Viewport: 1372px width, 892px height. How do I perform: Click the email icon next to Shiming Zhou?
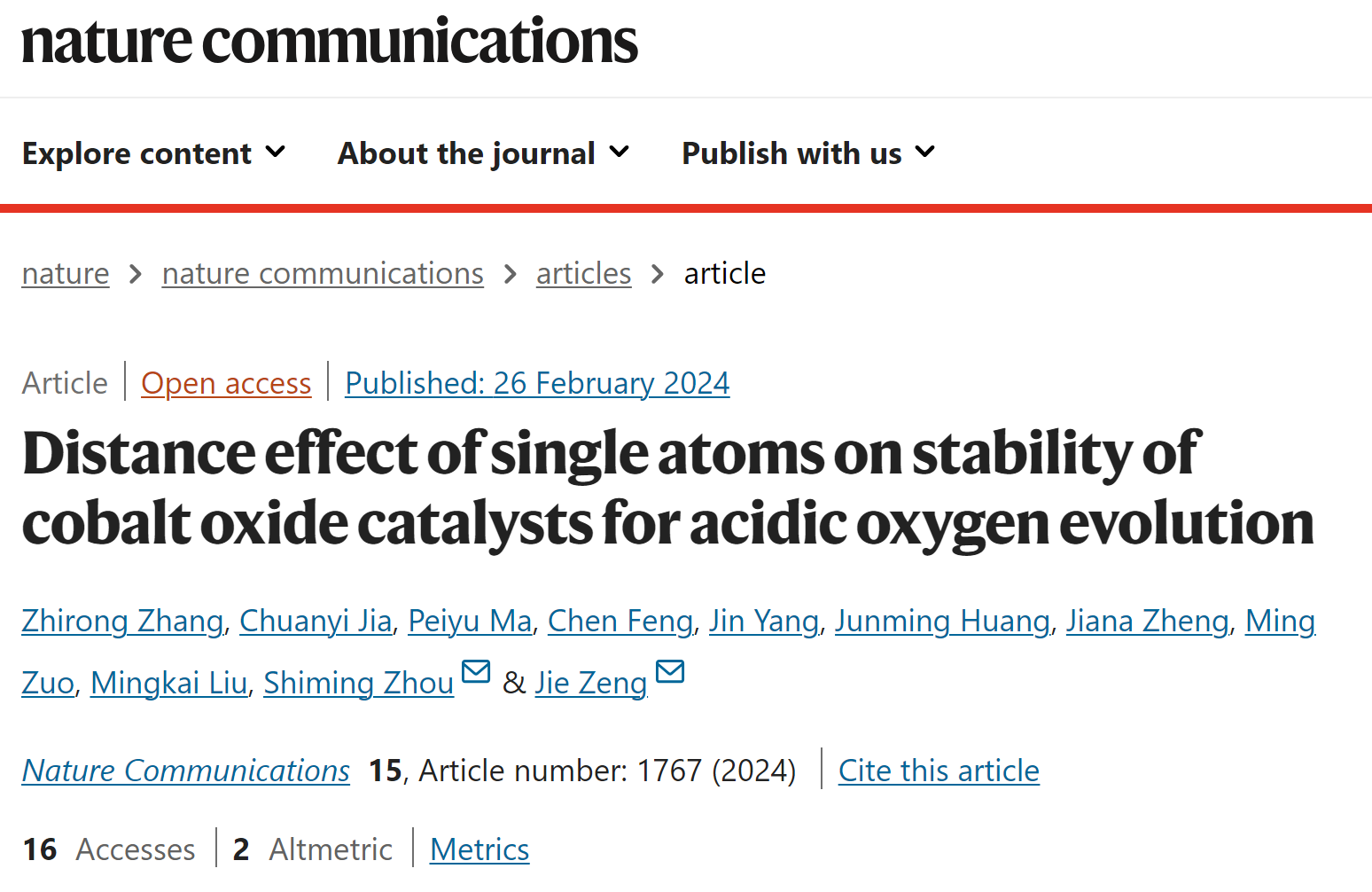pos(476,672)
